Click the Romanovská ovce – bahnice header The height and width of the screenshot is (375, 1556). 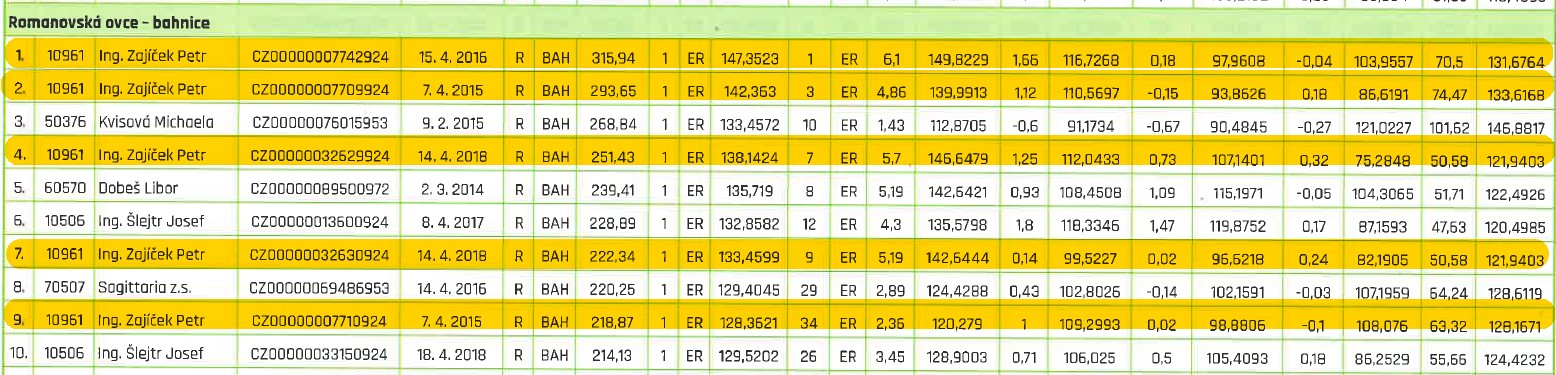click(85, 19)
